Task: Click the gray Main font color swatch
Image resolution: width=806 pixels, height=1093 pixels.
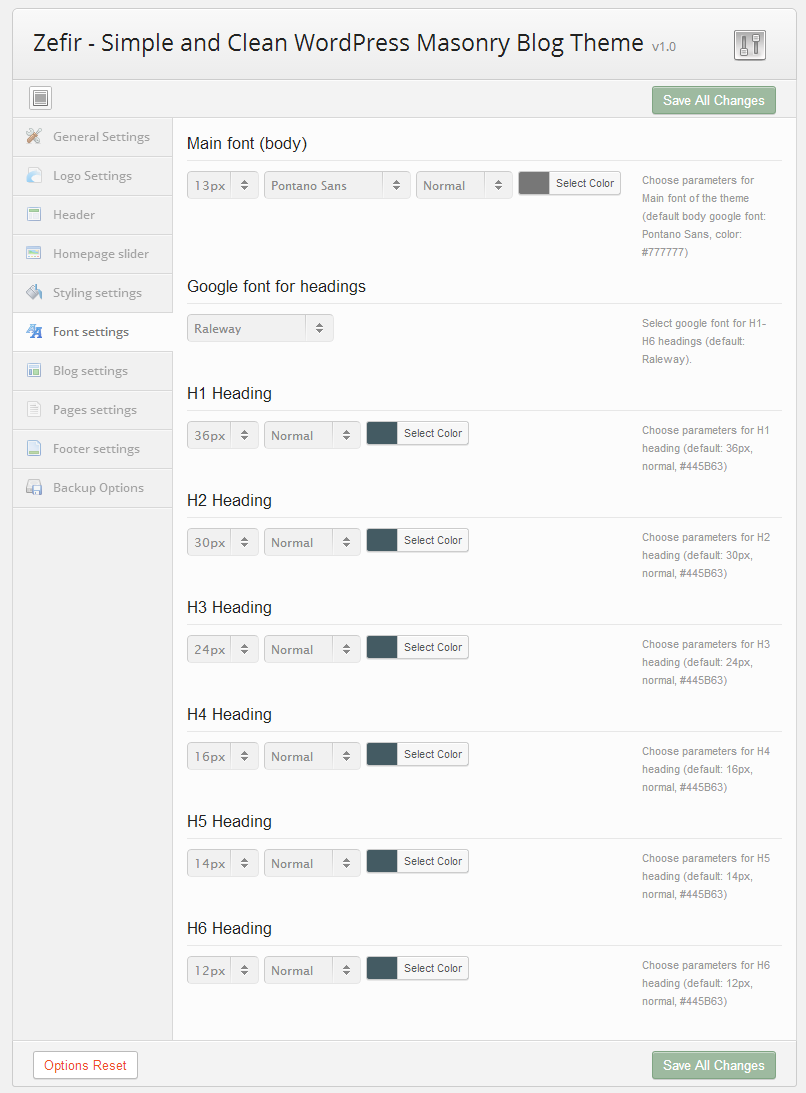Action: click(534, 183)
